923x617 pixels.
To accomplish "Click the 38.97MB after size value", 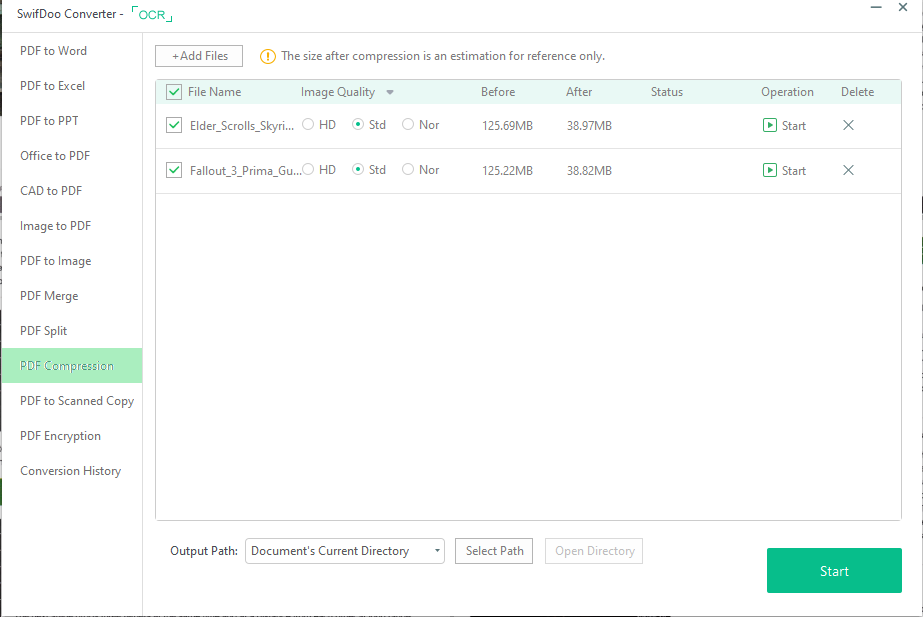I will point(589,125).
